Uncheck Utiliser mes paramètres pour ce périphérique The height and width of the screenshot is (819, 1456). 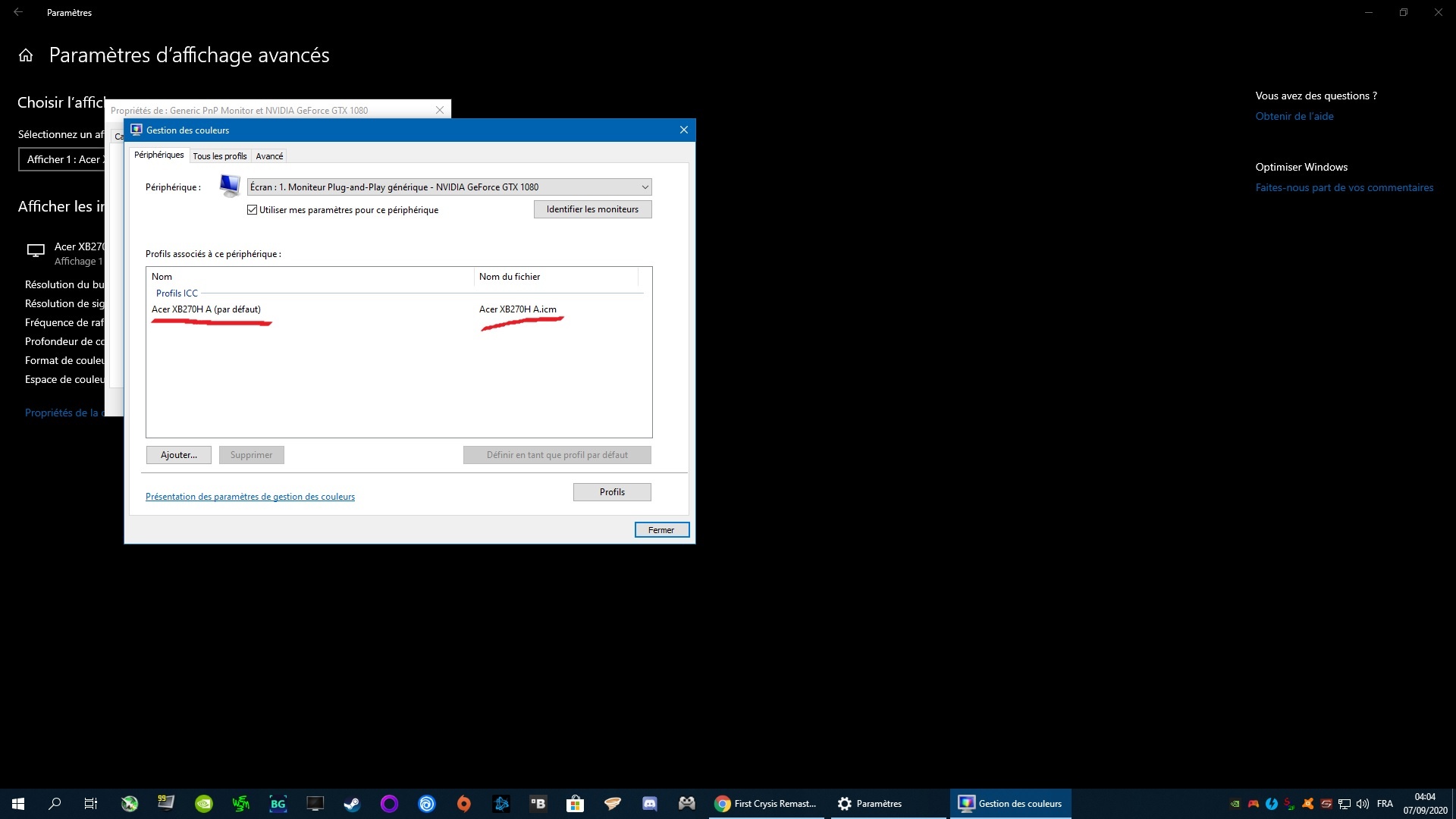click(253, 210)
